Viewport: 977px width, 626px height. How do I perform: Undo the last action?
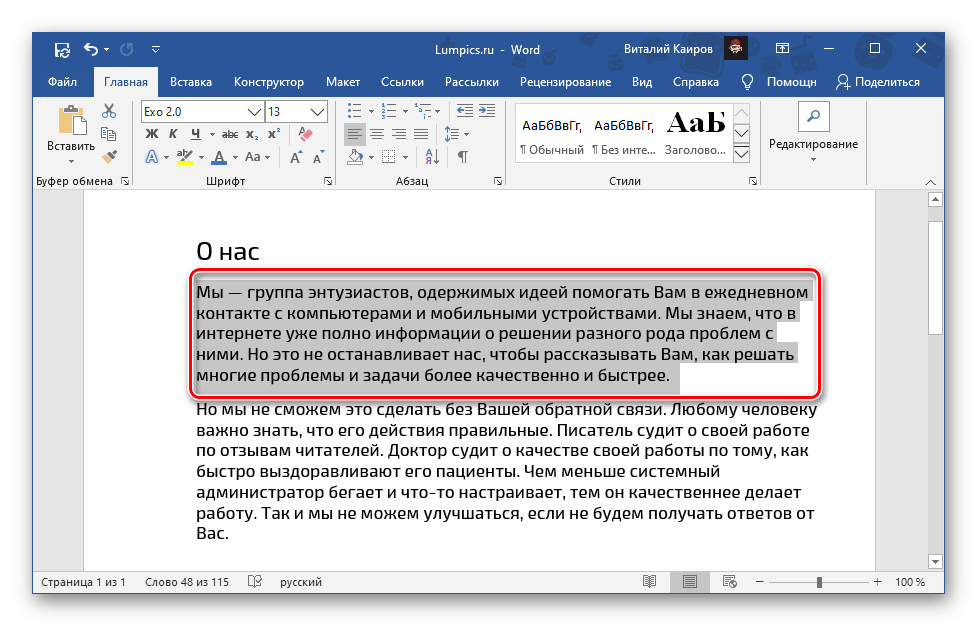(91, 49)
